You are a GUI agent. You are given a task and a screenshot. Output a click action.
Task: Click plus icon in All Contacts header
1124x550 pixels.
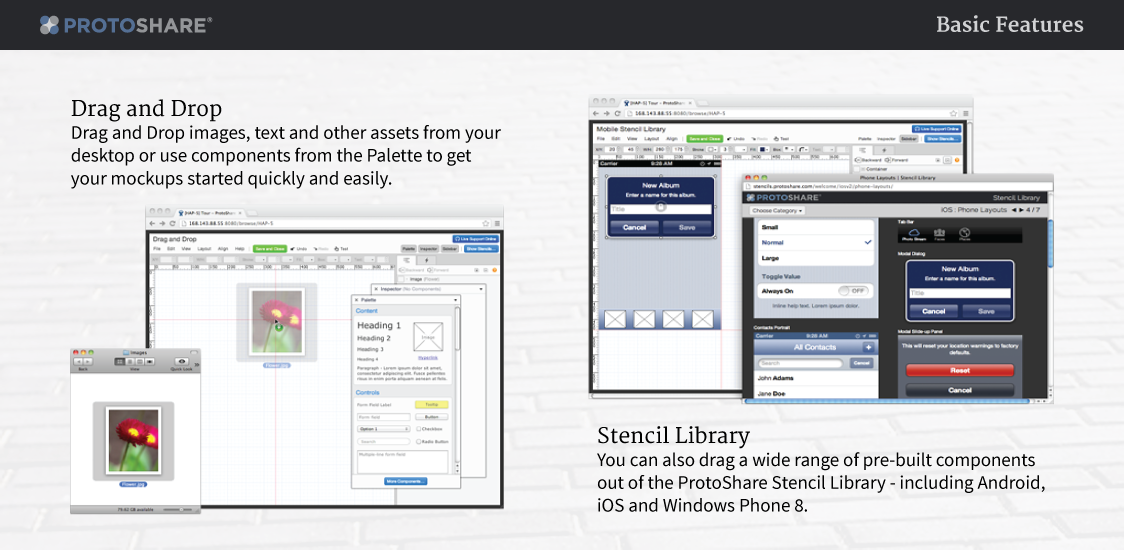pos(868,348)
